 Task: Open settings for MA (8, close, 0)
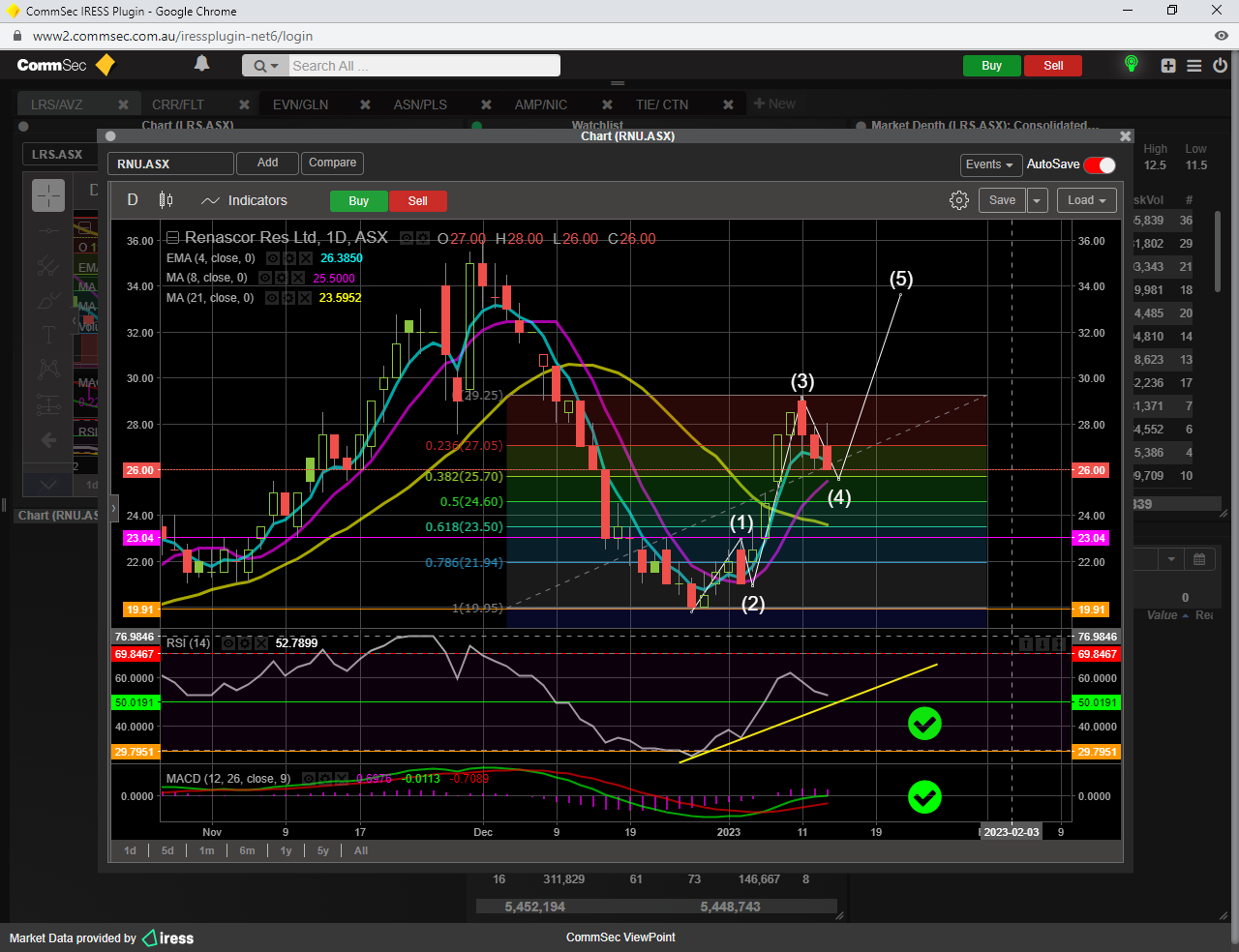point(281,278)
